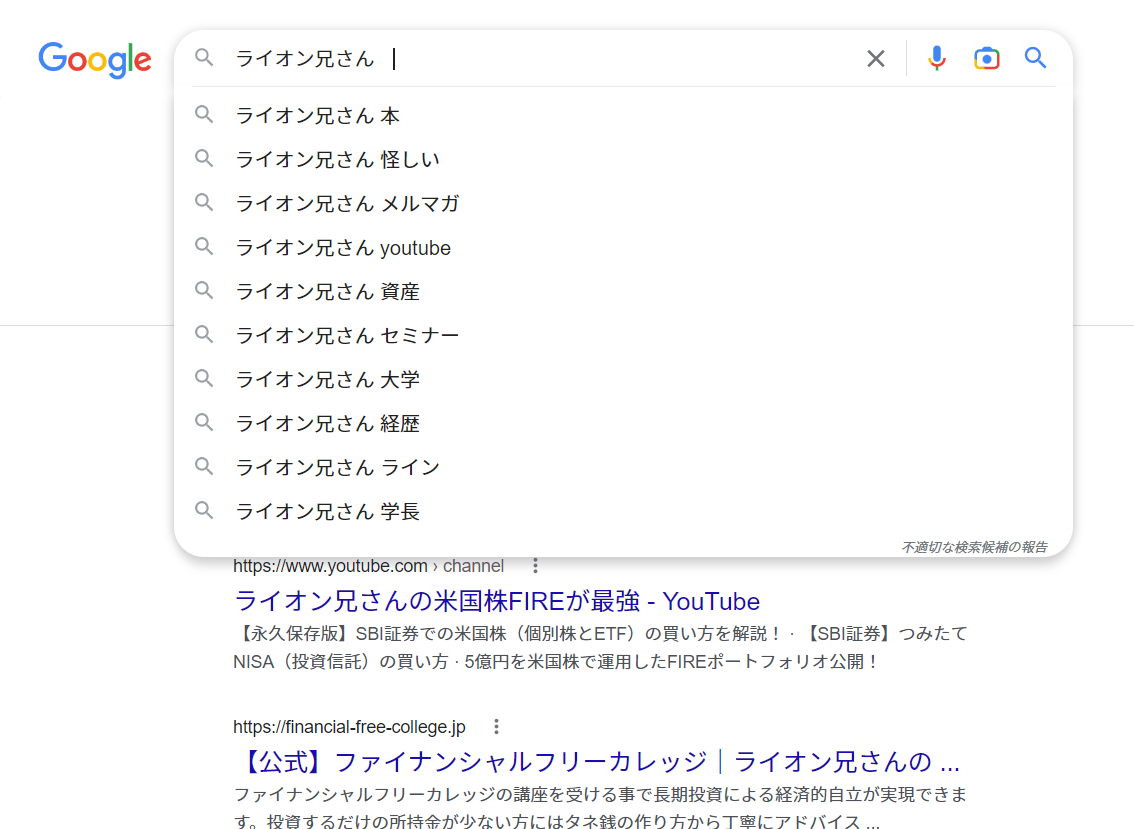Select suggestion ライオン兄さん 怪しい
The width and height of the screenshot is (1134, 829).
pyautogui.click(x=623, y=159)
